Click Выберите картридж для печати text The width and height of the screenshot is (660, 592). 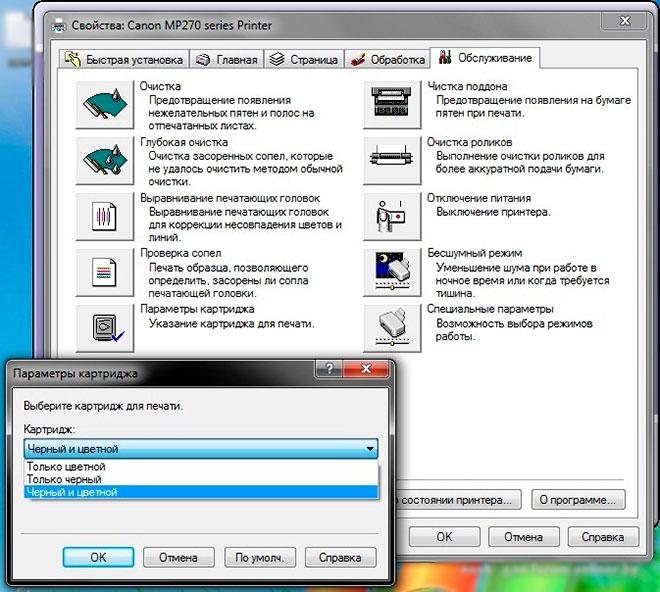pyautogui.click(x=103, y=406)
